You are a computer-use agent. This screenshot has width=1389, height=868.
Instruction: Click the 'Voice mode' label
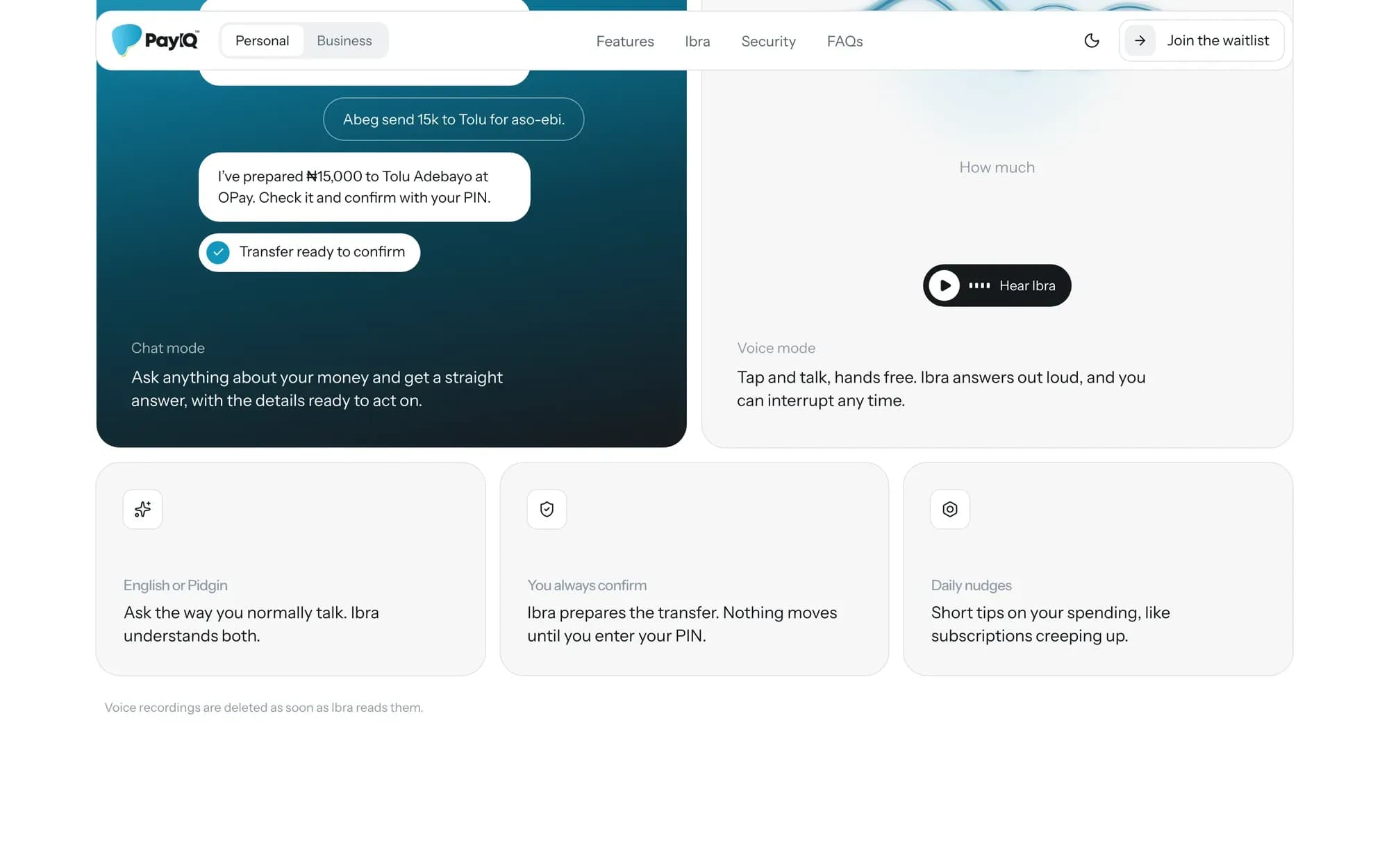point(776,349)
